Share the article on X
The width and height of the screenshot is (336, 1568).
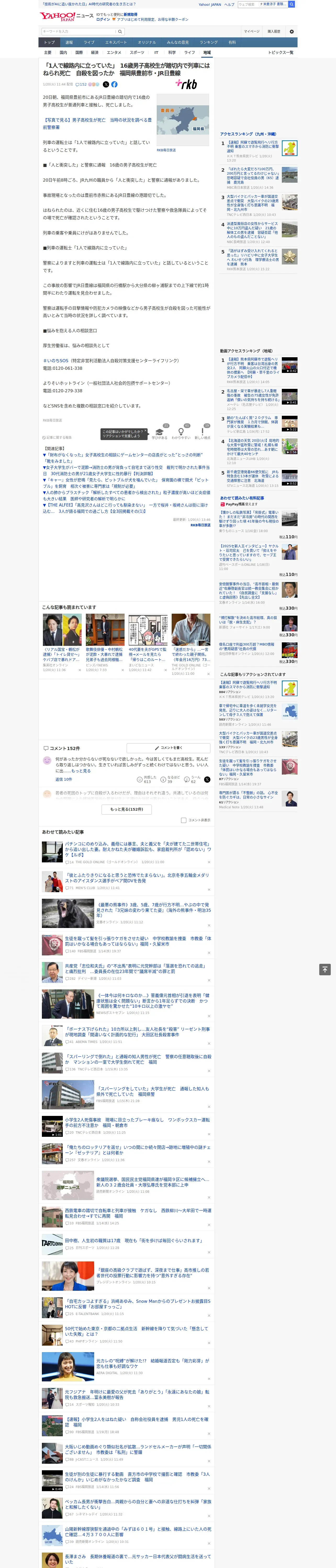pyautogui.click(x=106, y=85)
